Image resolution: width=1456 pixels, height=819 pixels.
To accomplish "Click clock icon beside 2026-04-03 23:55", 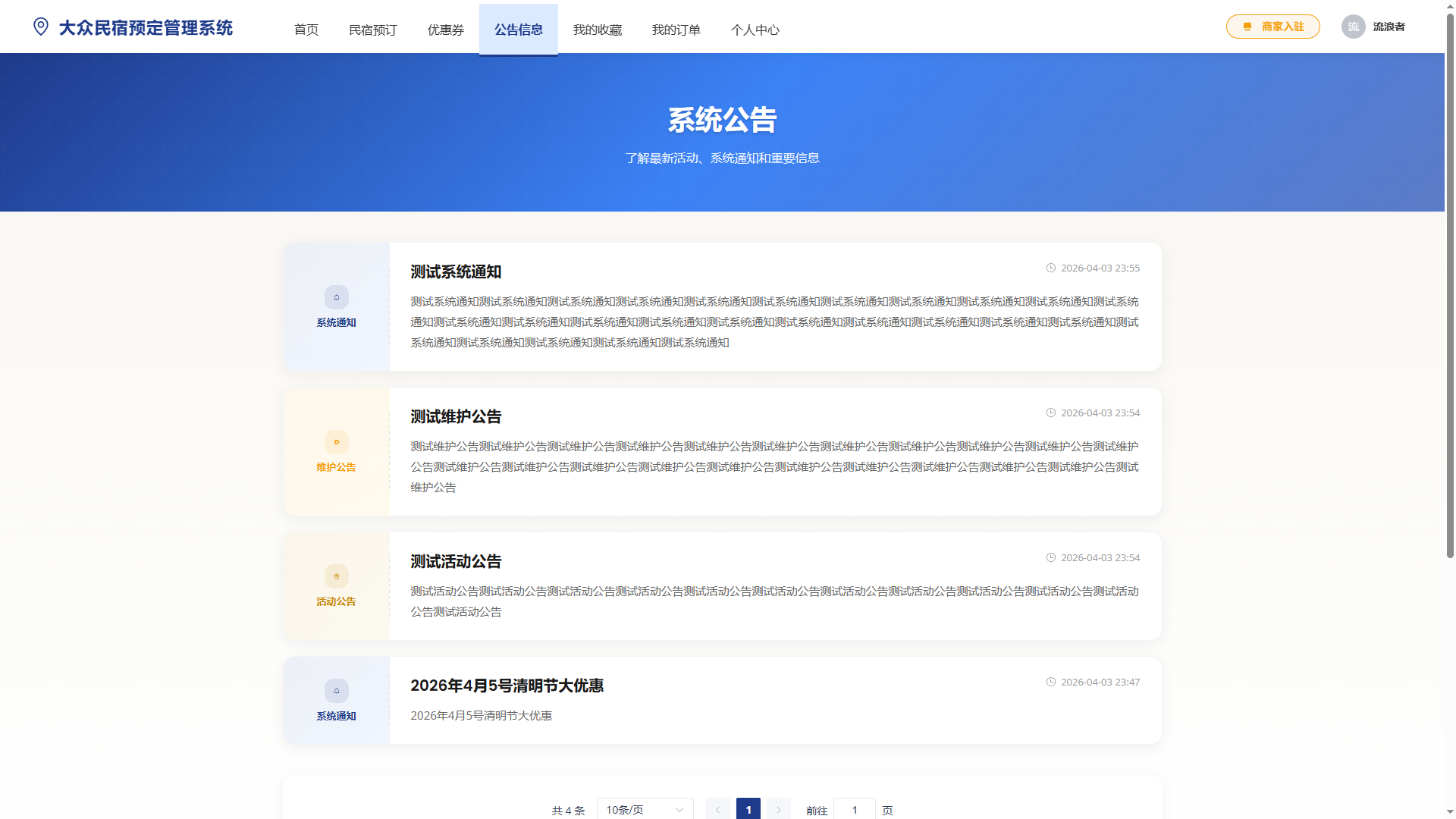I will coord(1051,268).
